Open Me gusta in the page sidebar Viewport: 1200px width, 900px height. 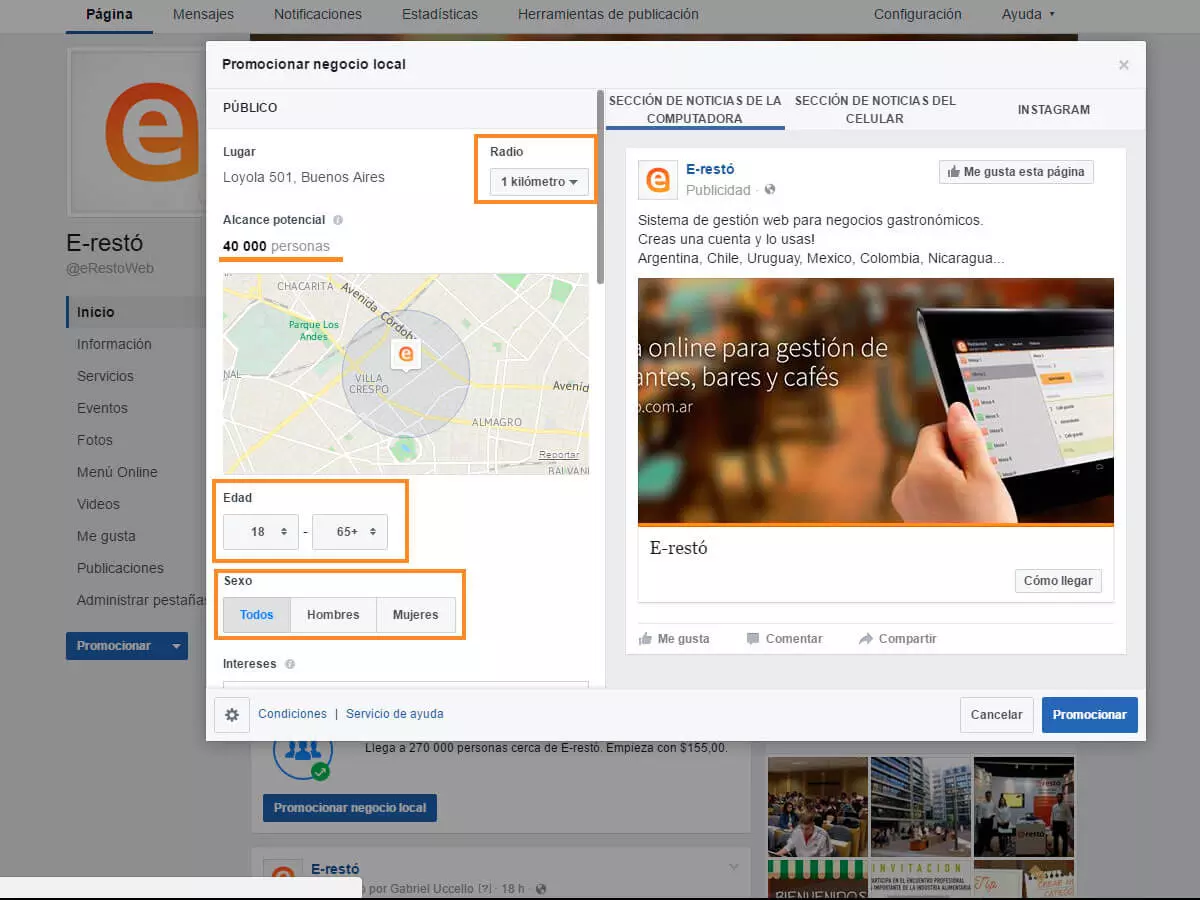coord(106,536)
